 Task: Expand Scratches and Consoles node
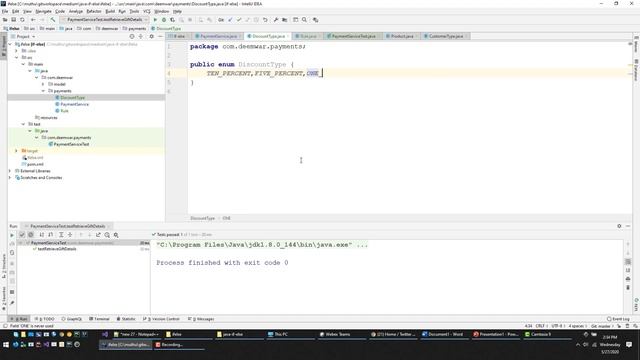pyautogui.click(x=10, y=178)
